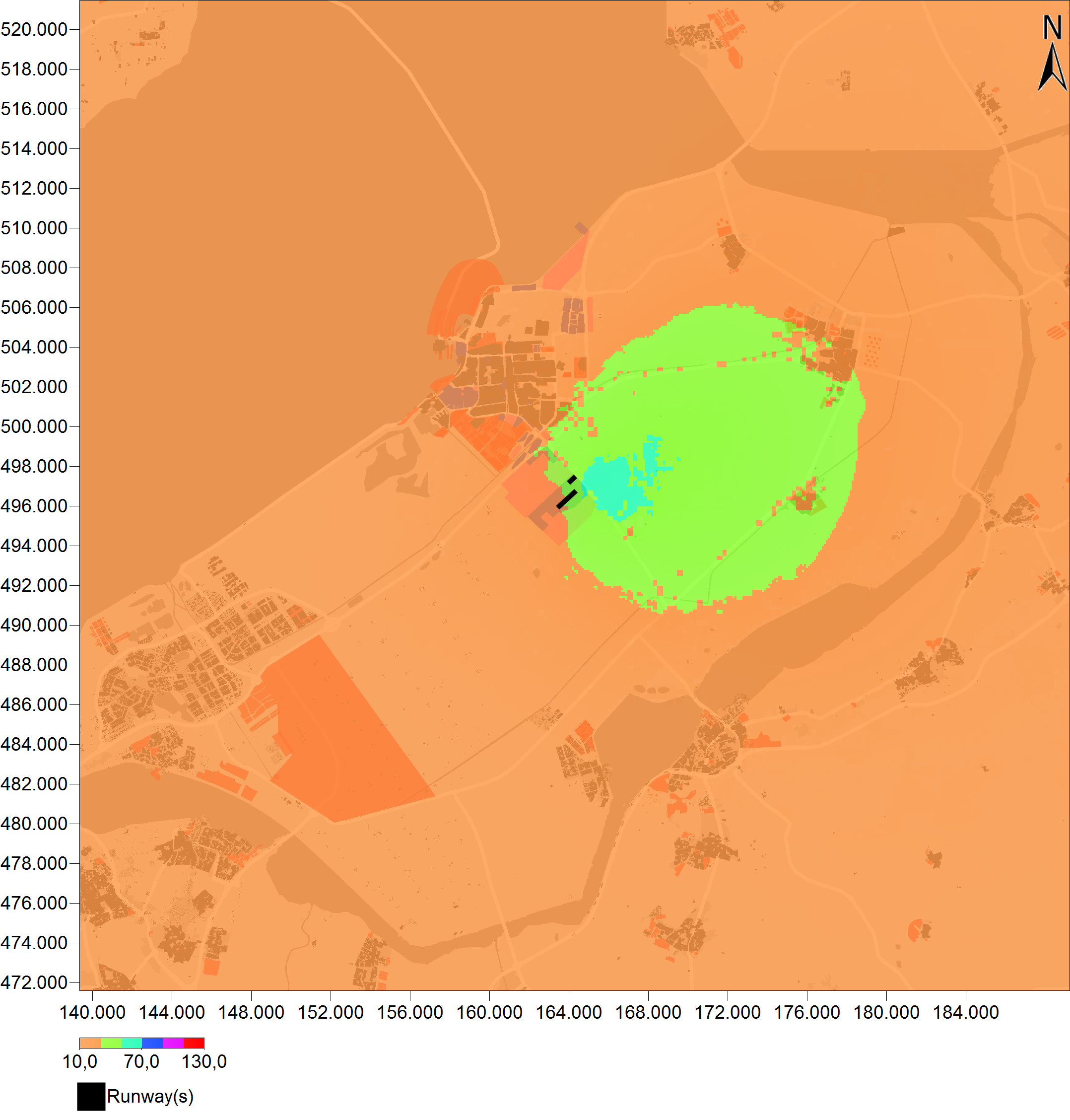Select the blue legend color swatch
The height and width of the screenshot is (1120, 1070).
coord(152,1043)
